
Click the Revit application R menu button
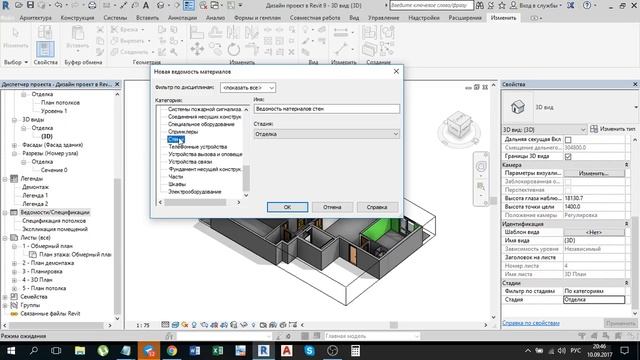(x=6, y=6)
